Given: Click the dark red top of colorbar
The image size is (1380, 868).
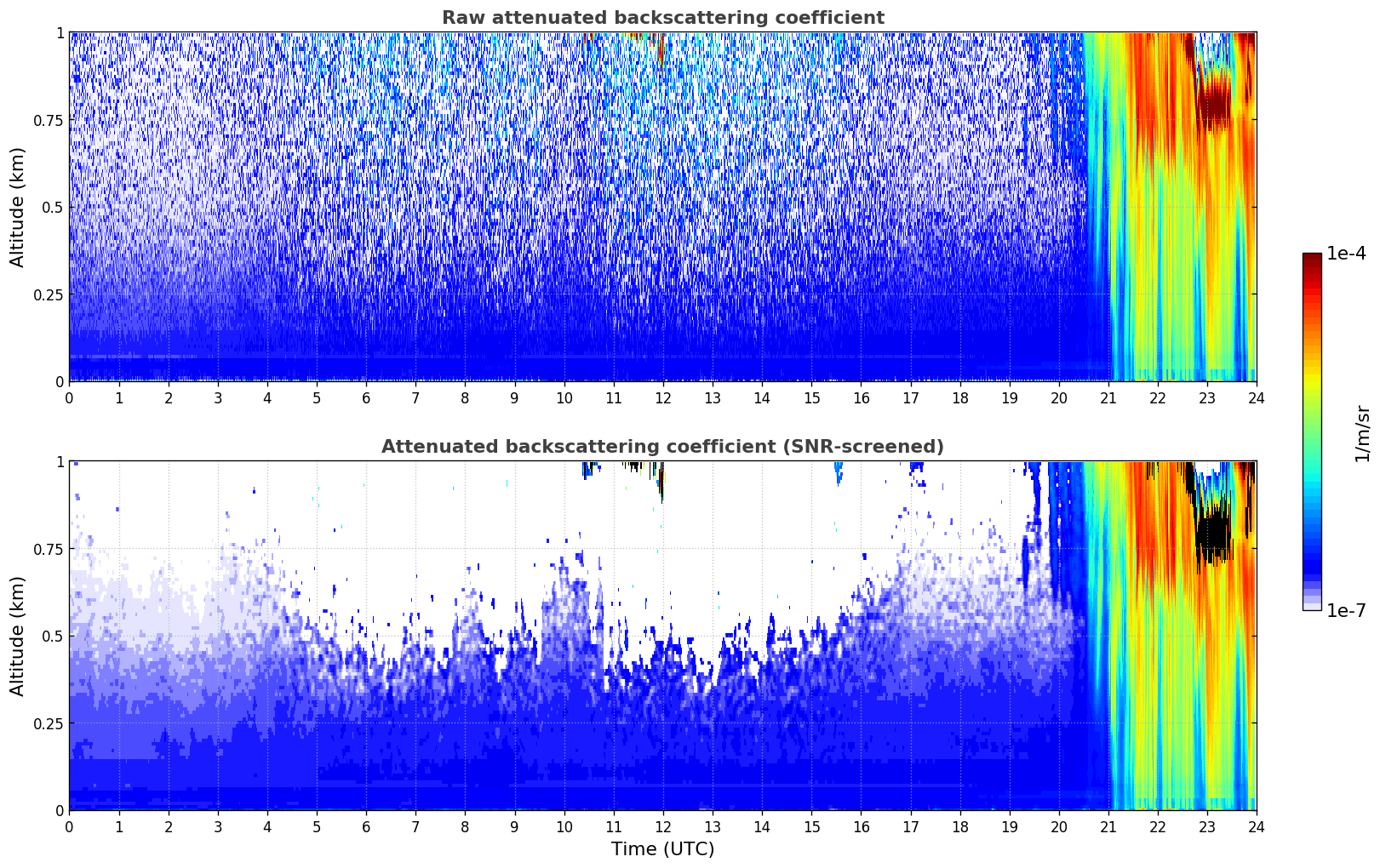Looking at the screenshot, I should coord(1312,259).
